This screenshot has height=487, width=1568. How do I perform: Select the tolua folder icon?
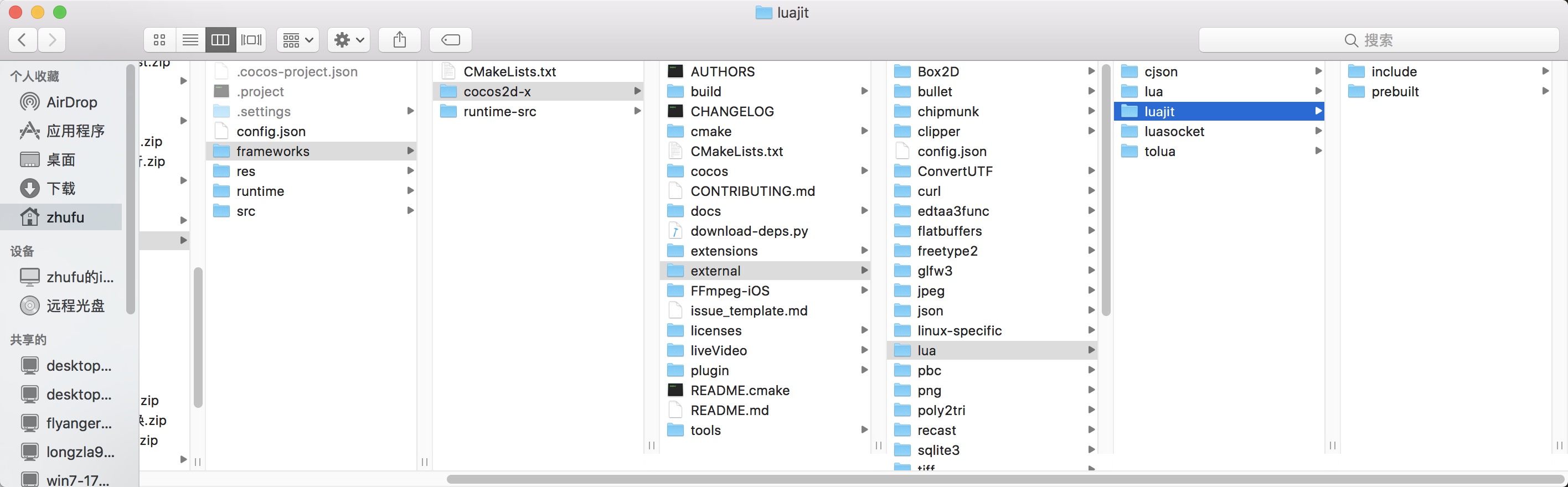coord(1129,151)
